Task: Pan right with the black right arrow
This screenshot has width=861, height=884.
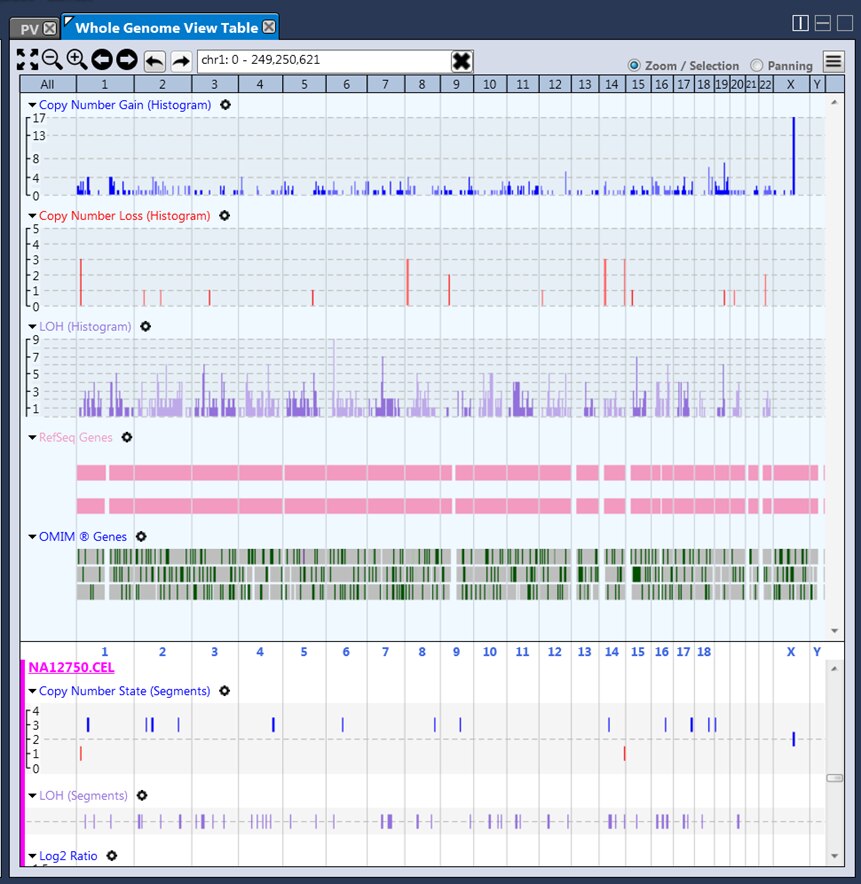Action: [126, 61]
